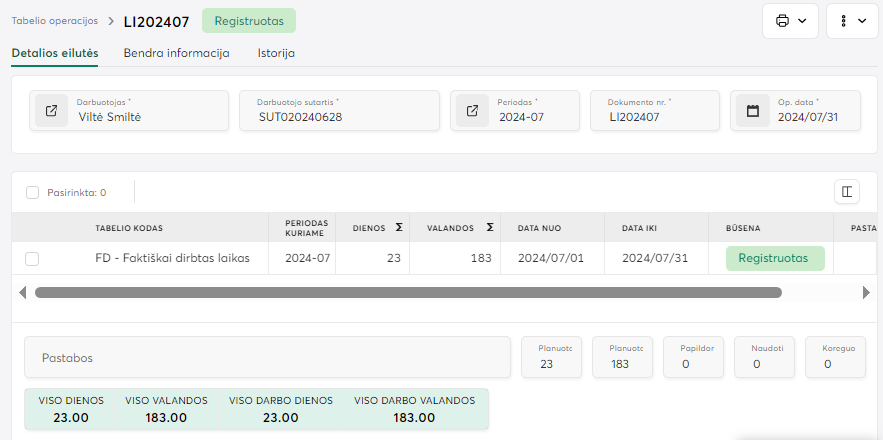Open the Op. data calendar icon
The image size is (883, 440).
click(x=752, y=111)
